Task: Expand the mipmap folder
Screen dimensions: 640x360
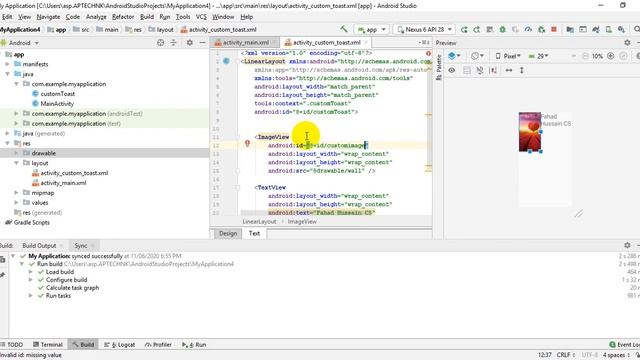Action: 16,193
